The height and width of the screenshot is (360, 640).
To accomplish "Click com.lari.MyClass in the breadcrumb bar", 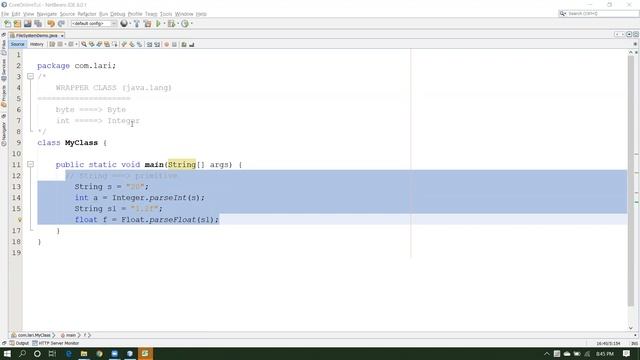I will 34,335.
